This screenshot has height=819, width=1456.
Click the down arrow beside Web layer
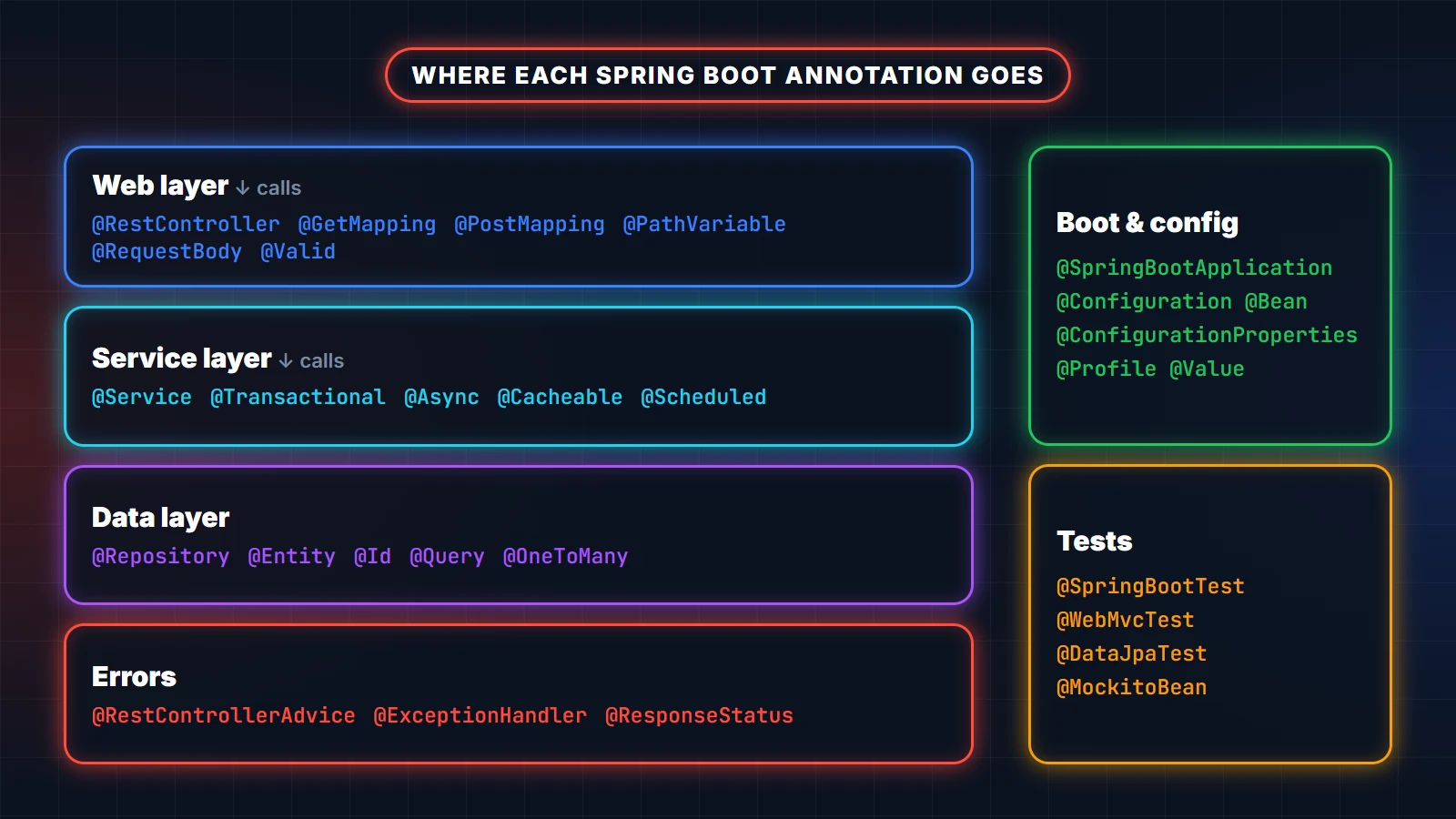coord(243,188)
